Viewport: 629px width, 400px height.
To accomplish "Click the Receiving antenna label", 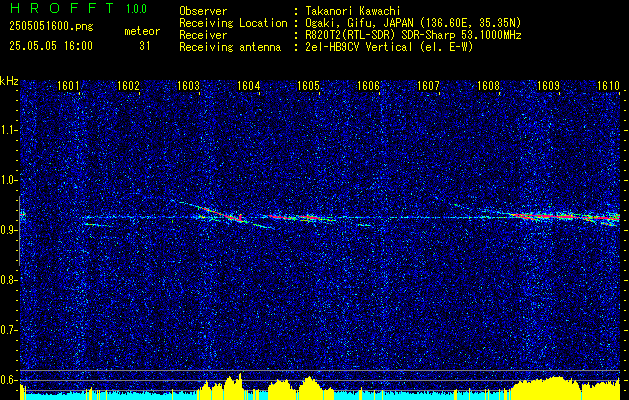I will [x=230, y=47].
